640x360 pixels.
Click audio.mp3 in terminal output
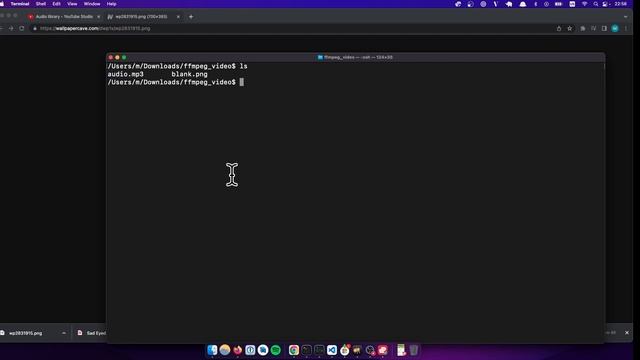tap(126, 74)
